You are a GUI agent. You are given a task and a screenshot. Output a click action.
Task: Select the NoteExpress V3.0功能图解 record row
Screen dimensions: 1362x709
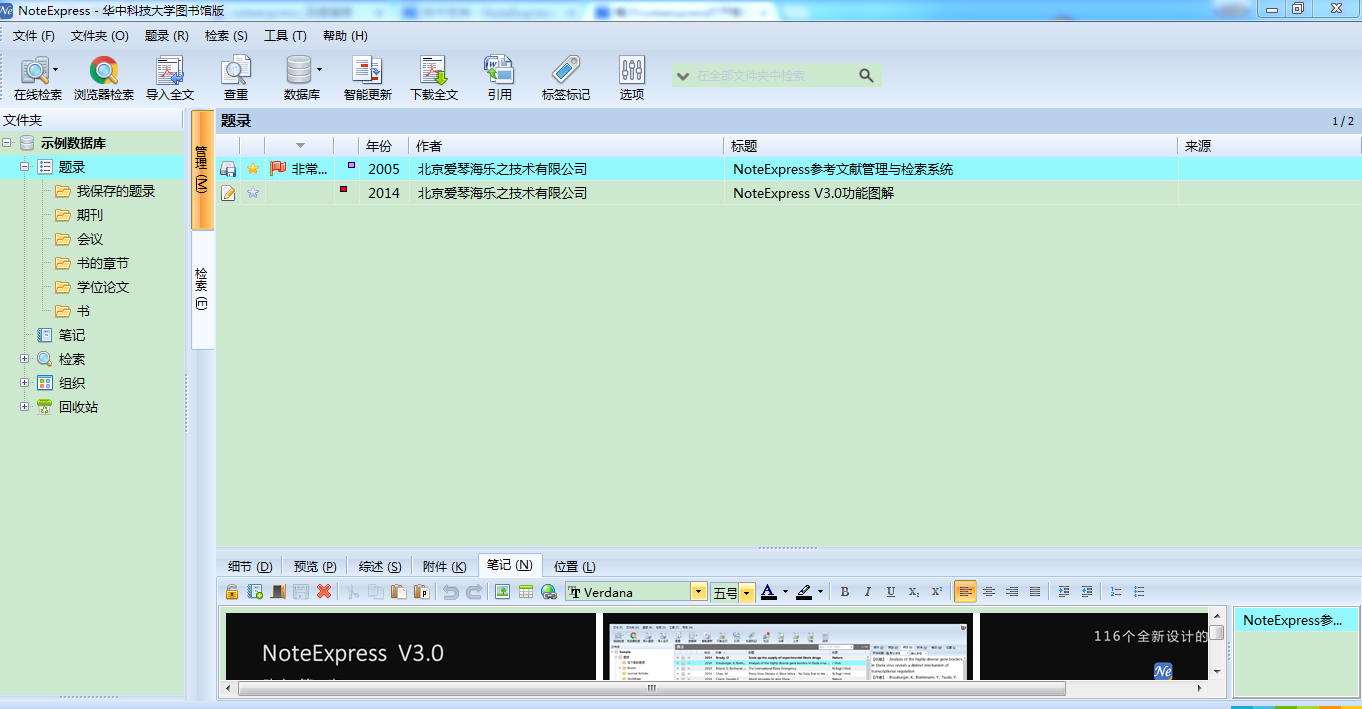click(789, 193)
